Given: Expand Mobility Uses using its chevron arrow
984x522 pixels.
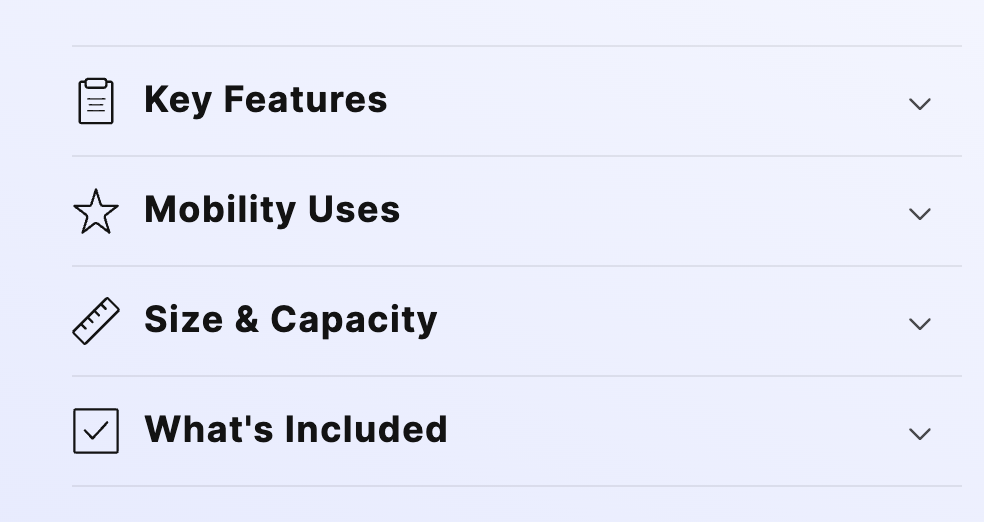Looking at the screenshot, I should pyautogui.click(x=919, y=214).
